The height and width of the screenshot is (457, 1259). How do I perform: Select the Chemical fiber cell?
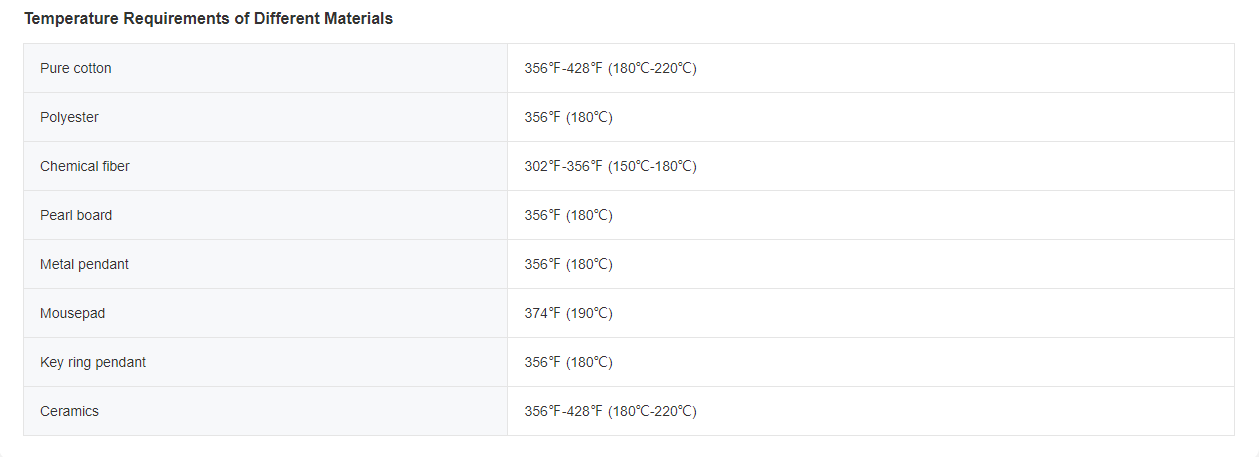click(85, 166)
